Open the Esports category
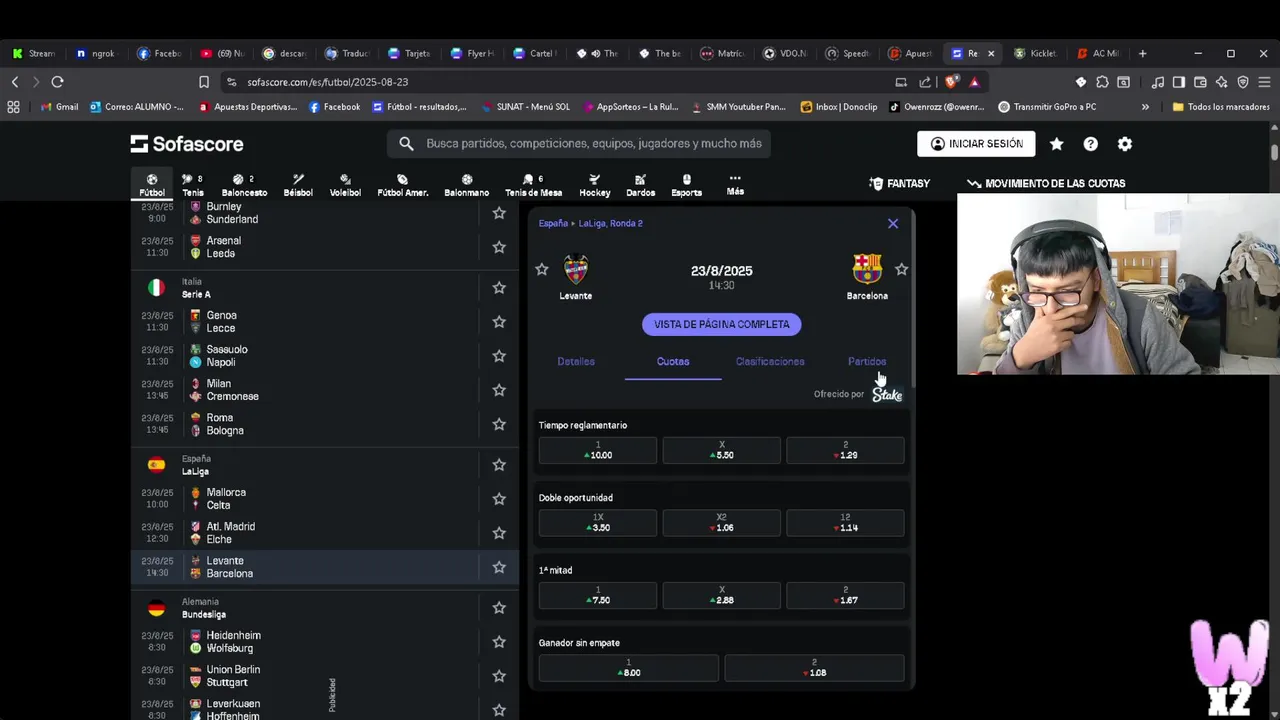This screenshot has width=1280, height=720. [686, 185]
